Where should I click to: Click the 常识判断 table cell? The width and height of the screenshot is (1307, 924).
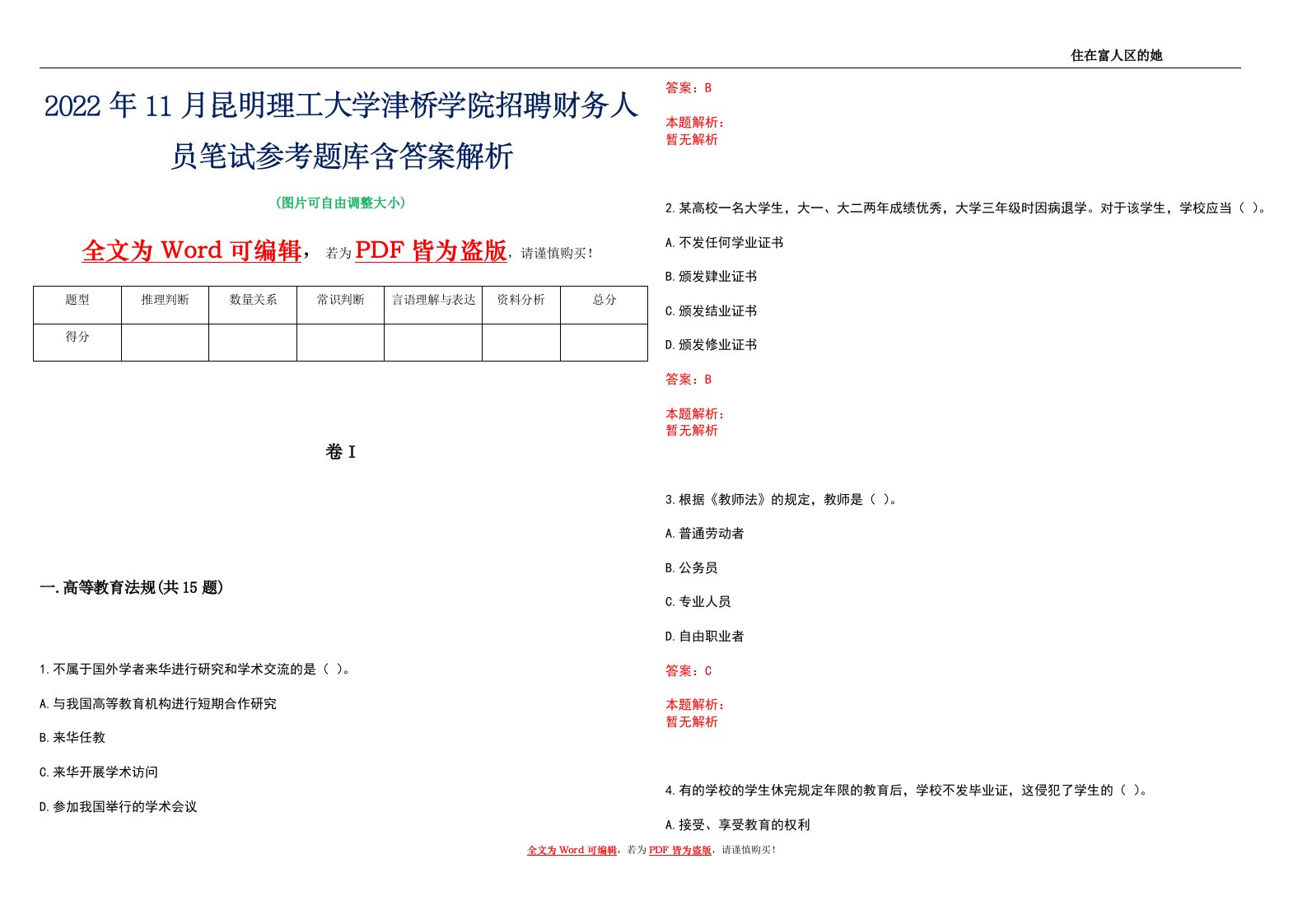point(340,305)
